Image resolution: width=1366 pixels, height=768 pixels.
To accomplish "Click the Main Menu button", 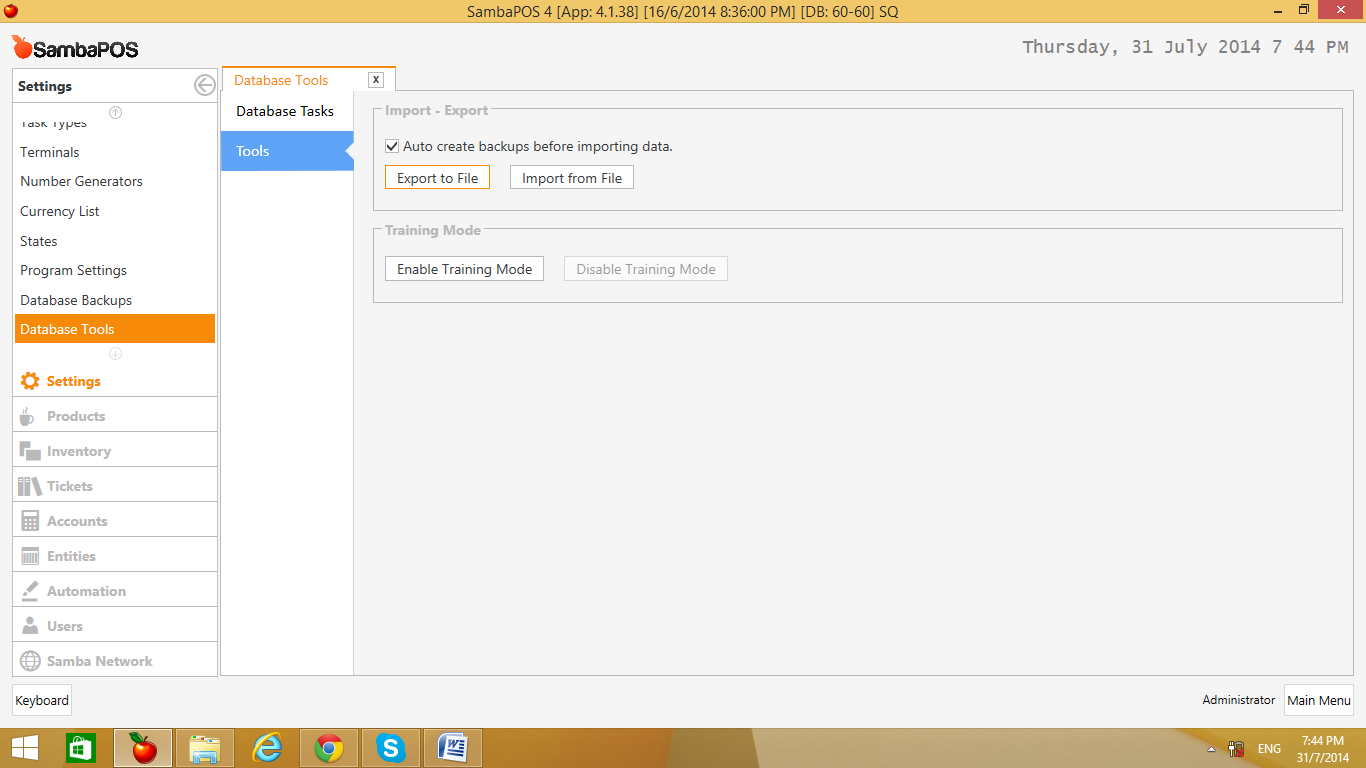I will point(1318,700).
